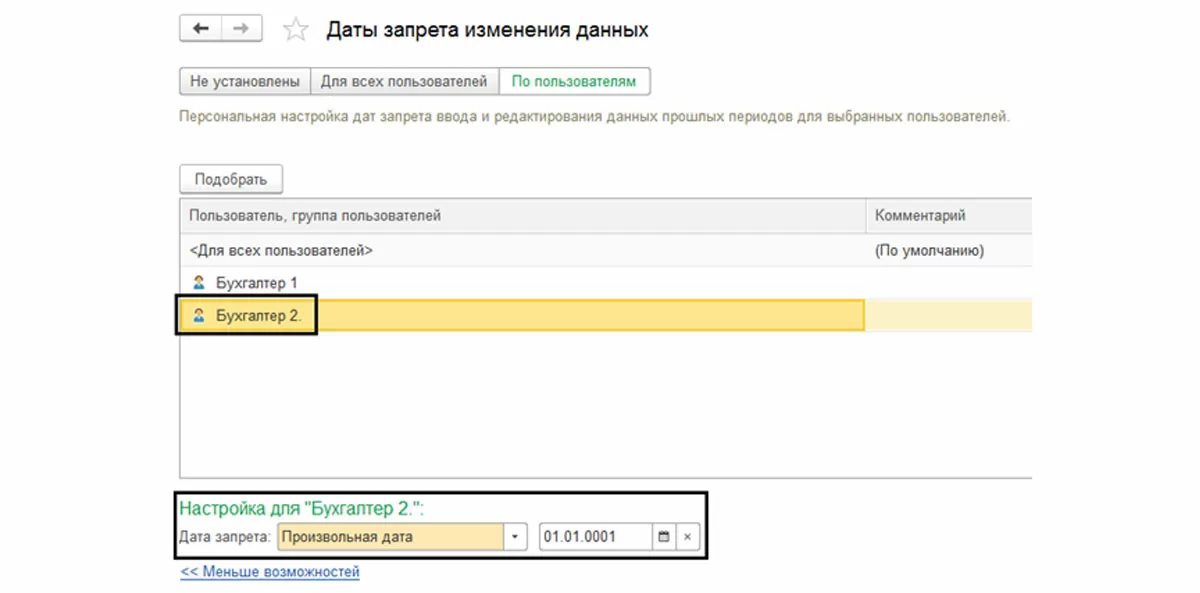Open the calendar picker for the date field
Screen dimensions: 1200x593
point(663,537)
